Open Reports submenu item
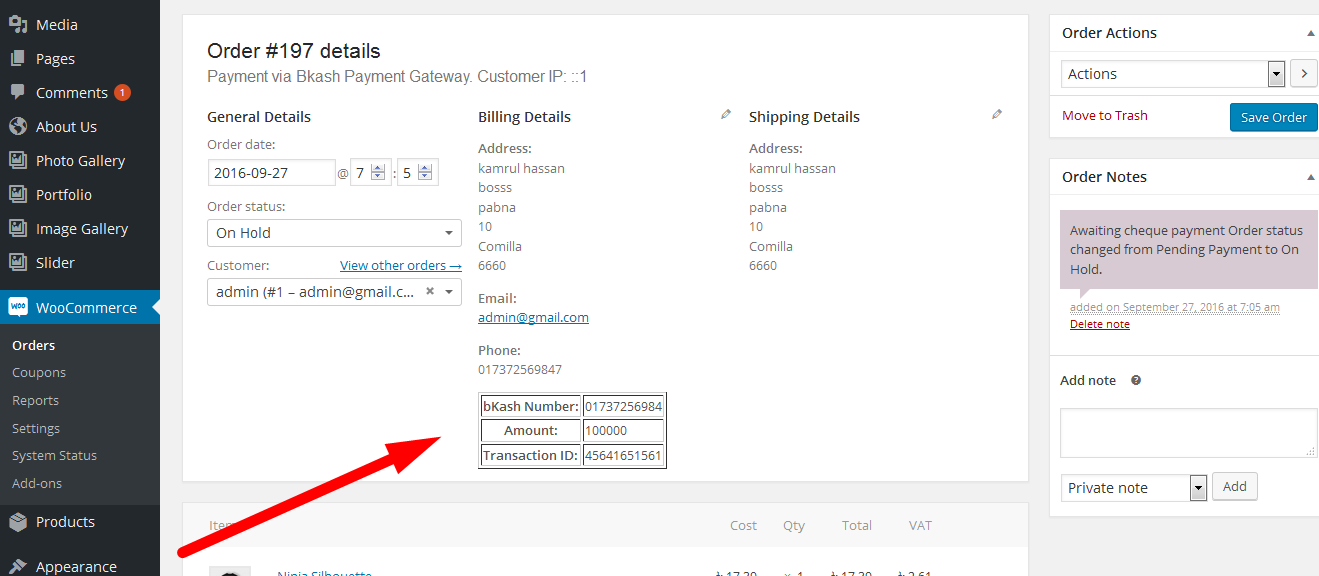The height and width of the screenshot is (576, 1319). (x=35, y=400)
